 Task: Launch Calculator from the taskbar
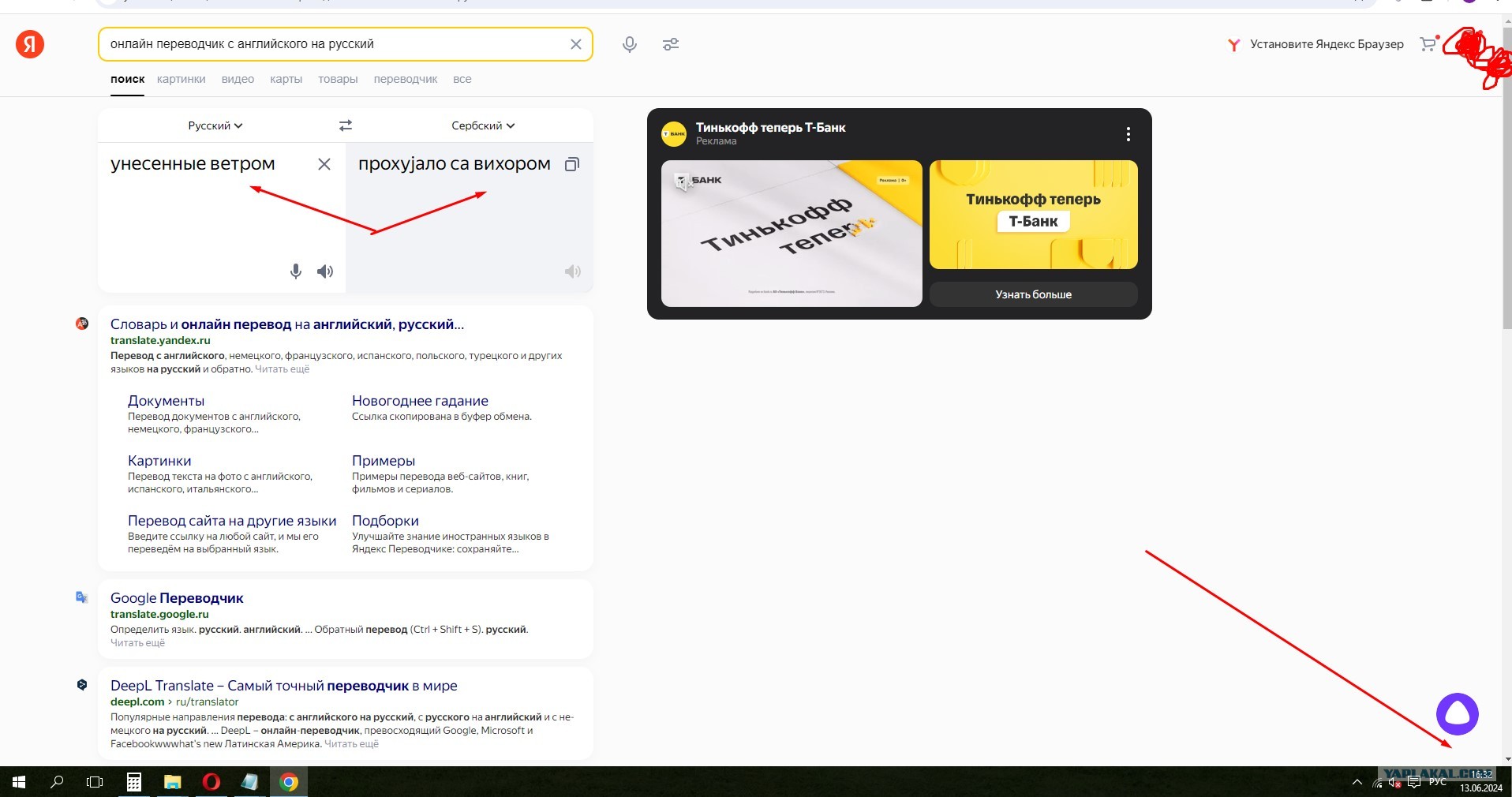[x=134, y=782]
